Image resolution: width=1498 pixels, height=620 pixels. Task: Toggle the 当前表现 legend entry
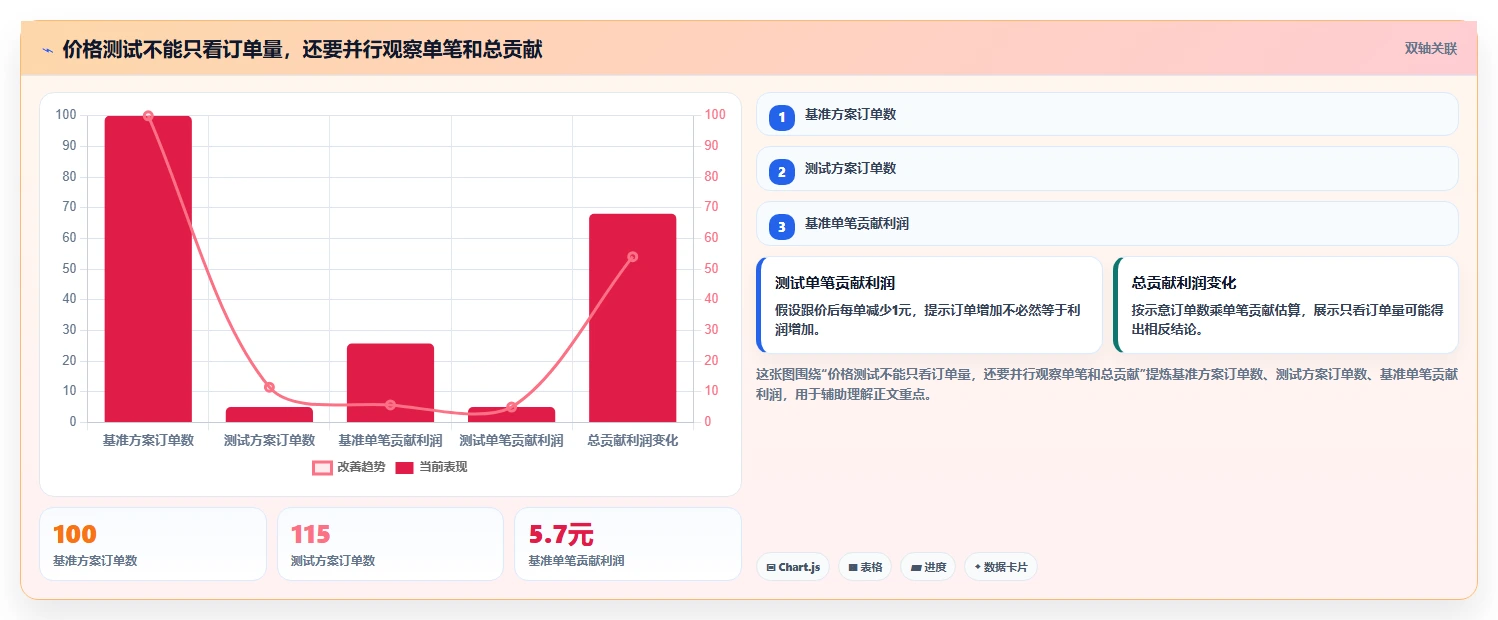tap(431, 467)
